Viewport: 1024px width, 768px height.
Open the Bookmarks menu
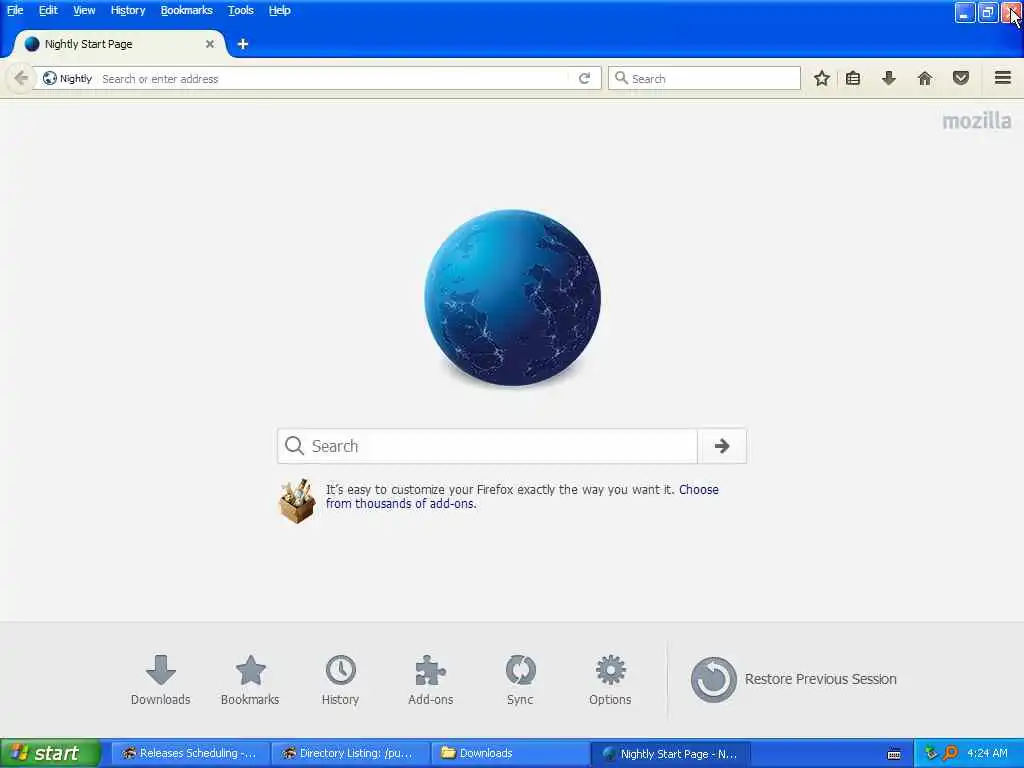[x=187, y=10]
